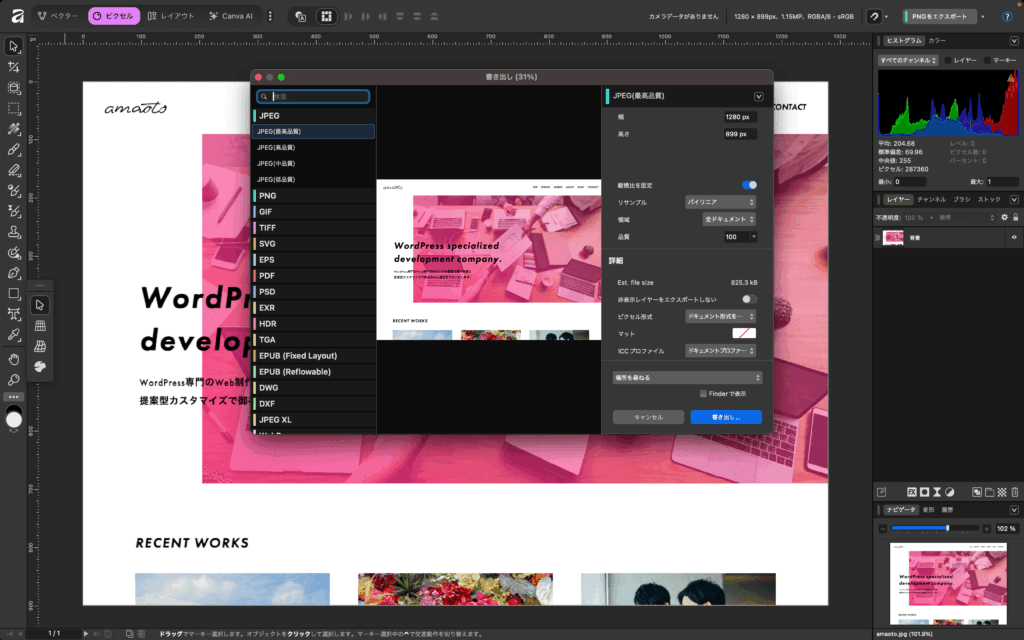Switch to the チャンネル tab
The image size is (1024, 640).
[931, 200]
